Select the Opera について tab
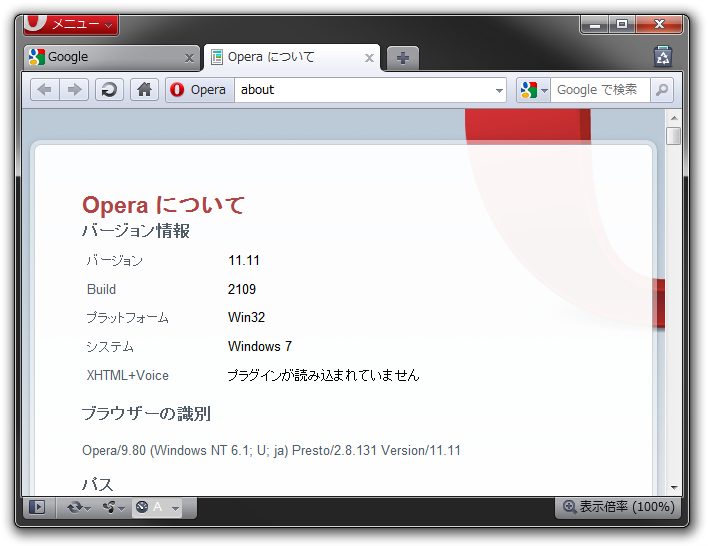This screenshot has height=546, width=708. [292, 57]
